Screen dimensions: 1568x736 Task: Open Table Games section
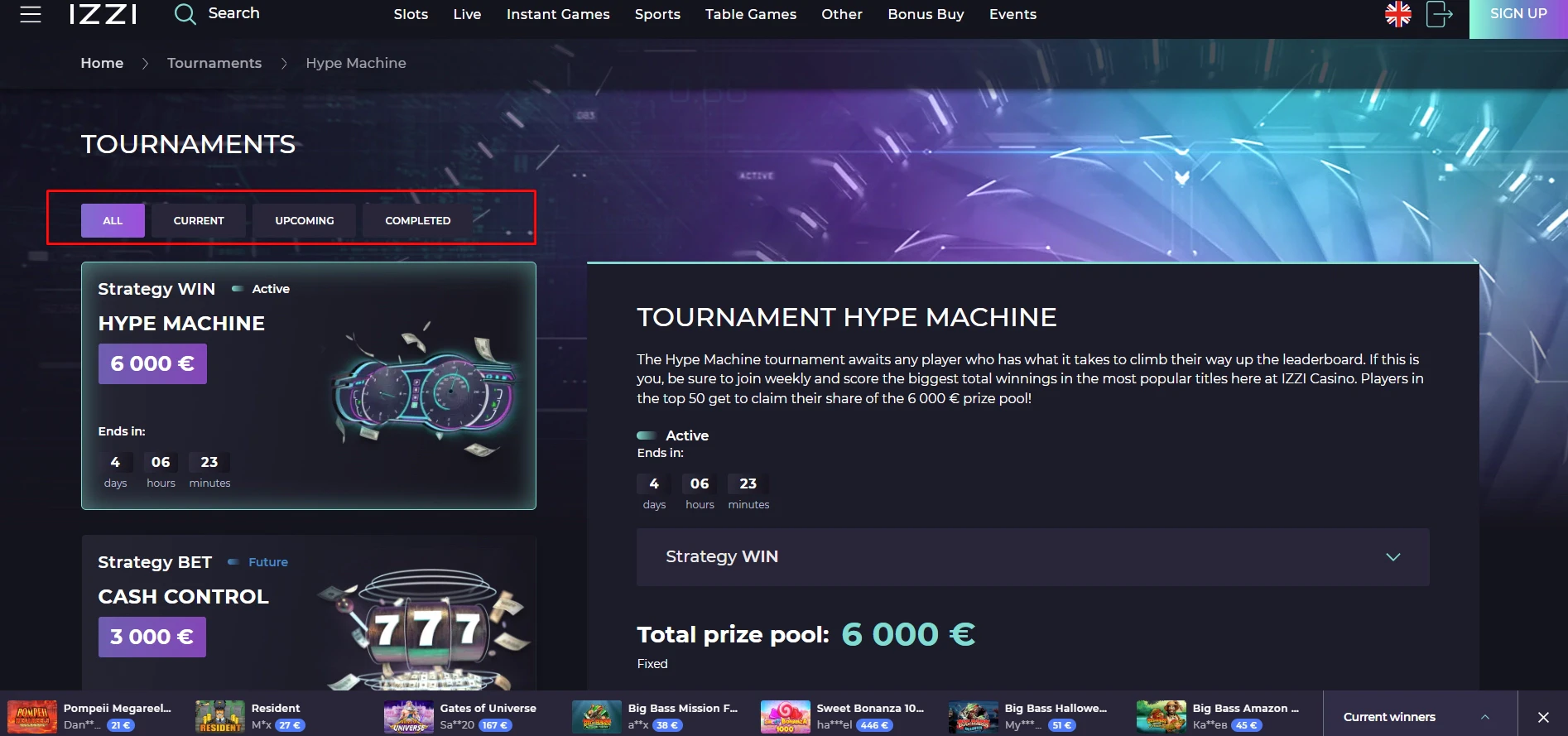coord(751,14)
